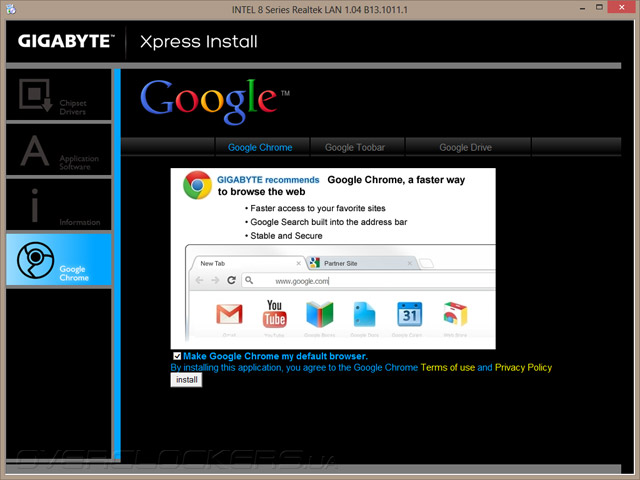640x480 pixels.
Task: Click the GIGABYTE logo in the header
Action: coord(66,41)
